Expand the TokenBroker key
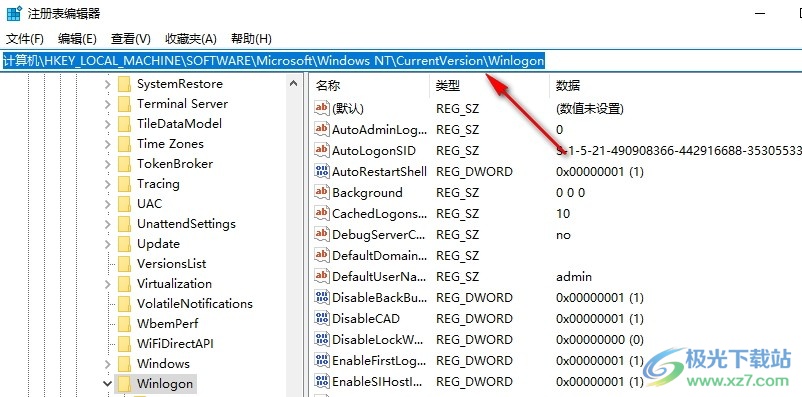 pos(107,164)
